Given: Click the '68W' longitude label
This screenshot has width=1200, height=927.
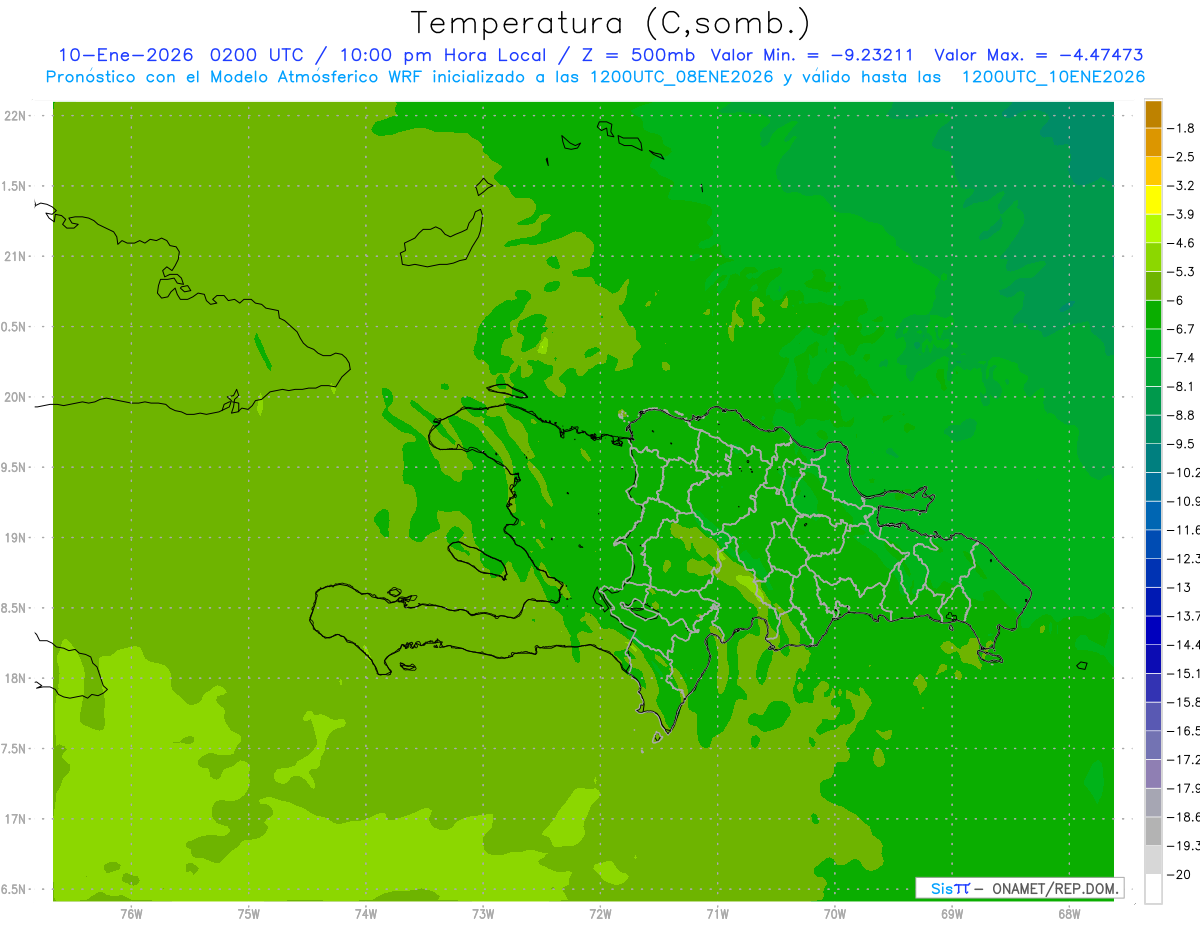Looking at the screenshot, I should [1068, 914].
